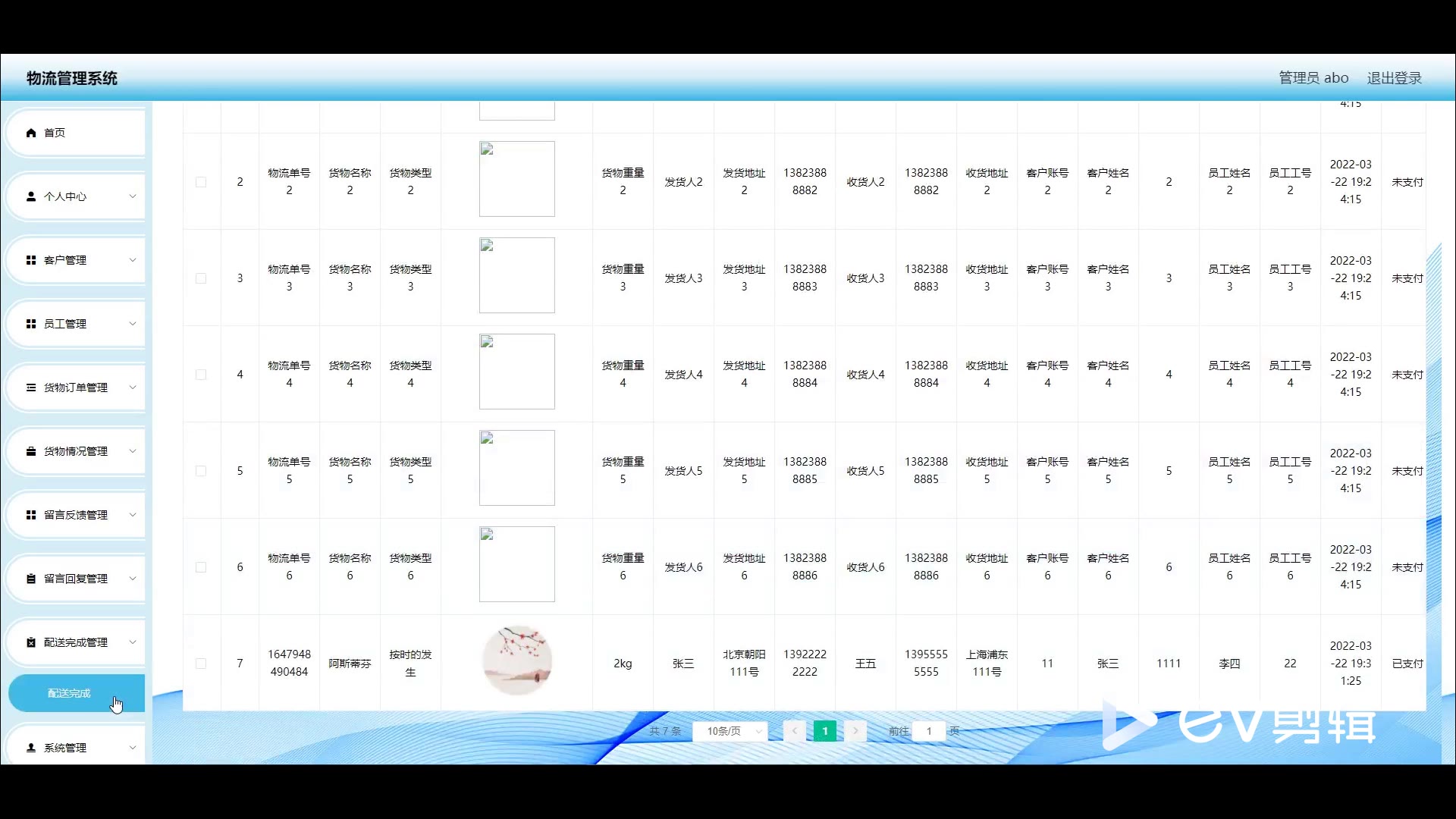Click the grid icon beside 留言反馈管理
Viewport: 1456px width, 819px height.
click(x=31, y=515)
